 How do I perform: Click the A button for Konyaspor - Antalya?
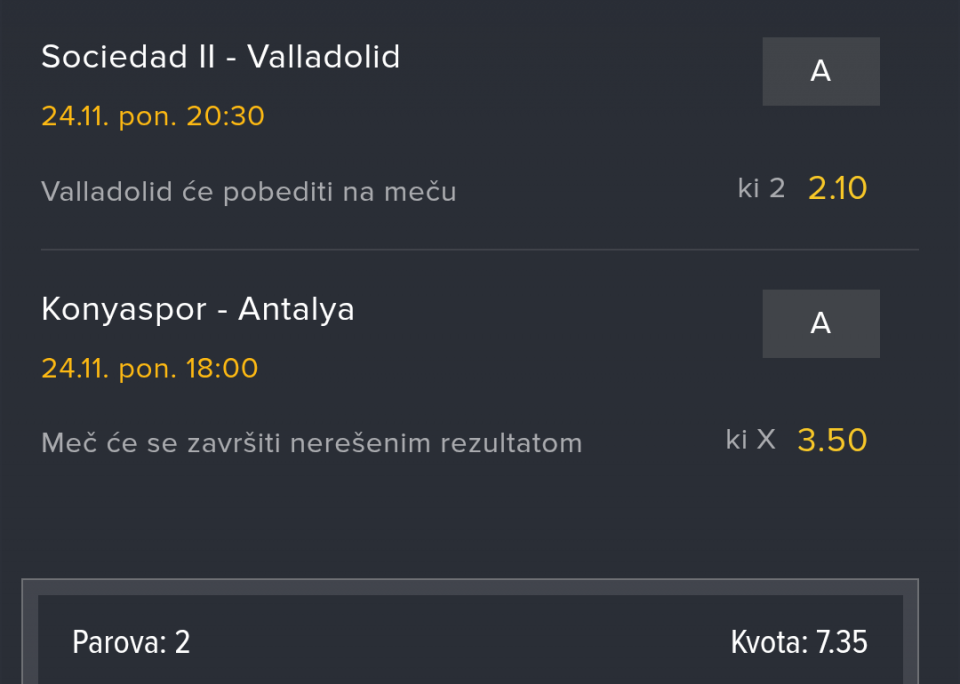[821, 323]
